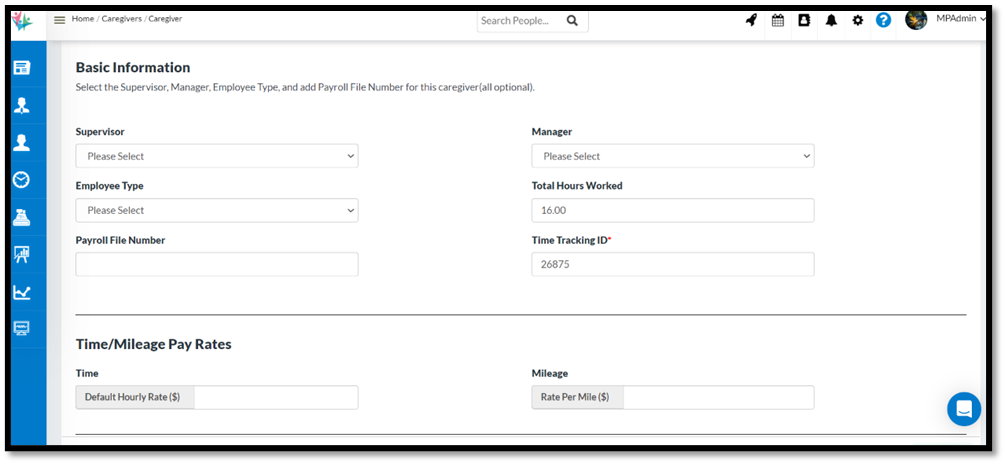Open settings with the gear icon
Image resolution: width=1005 pixels, height=464 pixels.
[857, 20]
